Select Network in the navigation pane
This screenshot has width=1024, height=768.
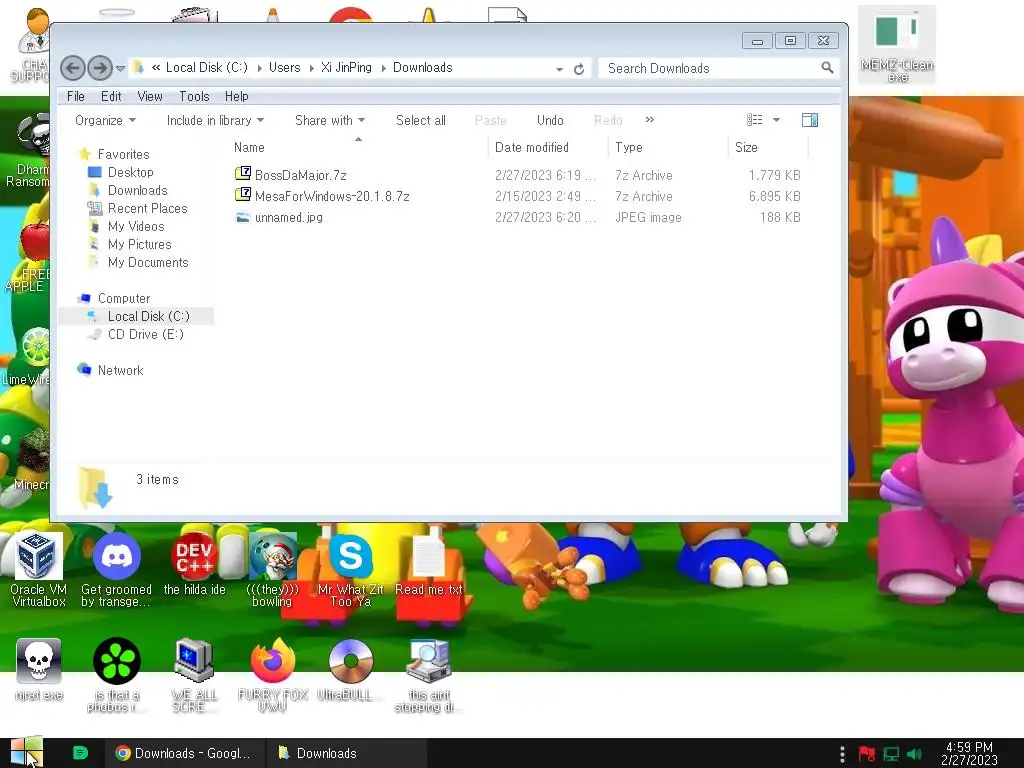(120, 370)
